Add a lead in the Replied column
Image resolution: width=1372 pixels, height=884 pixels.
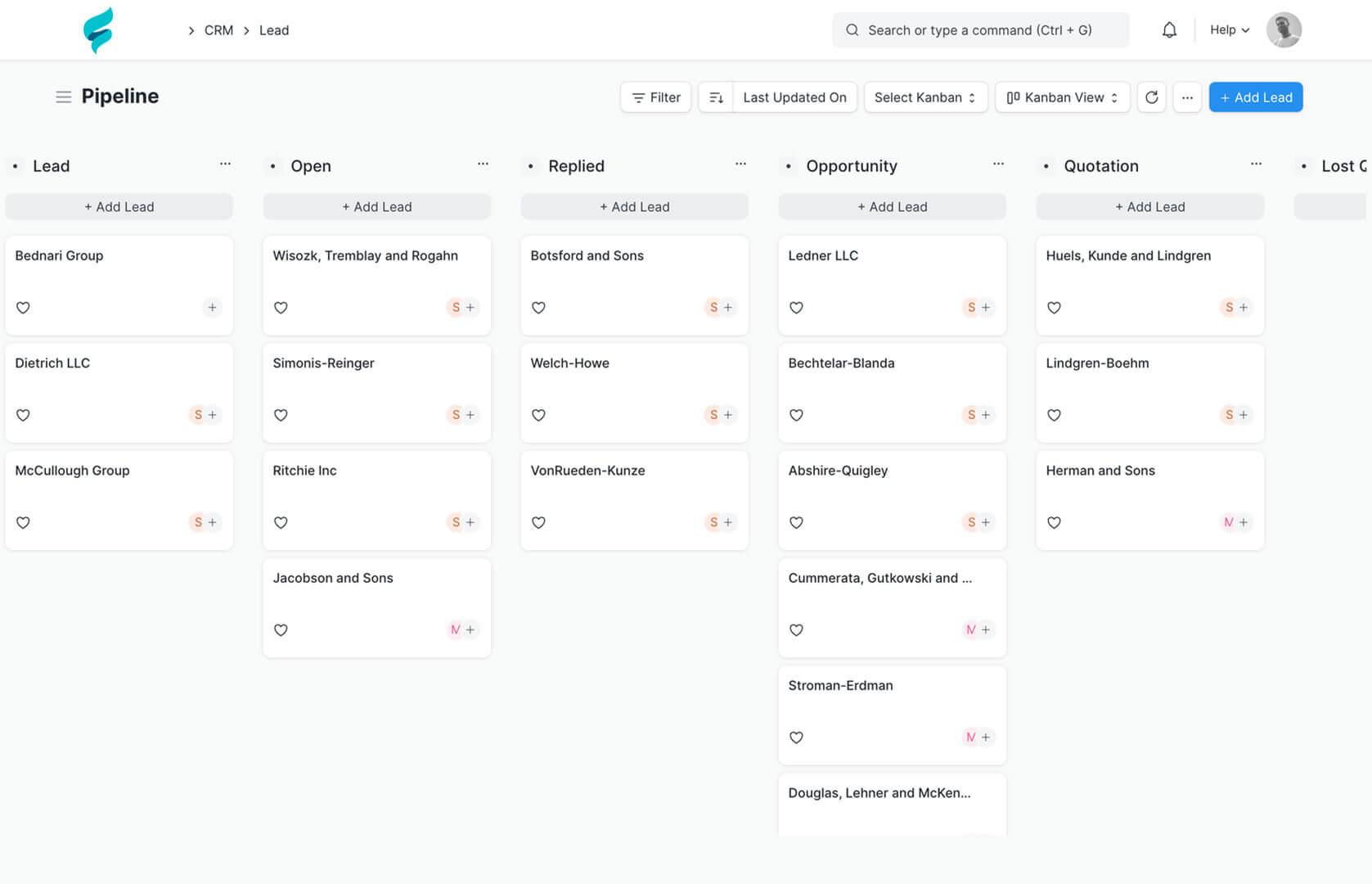tap(634, 207)
